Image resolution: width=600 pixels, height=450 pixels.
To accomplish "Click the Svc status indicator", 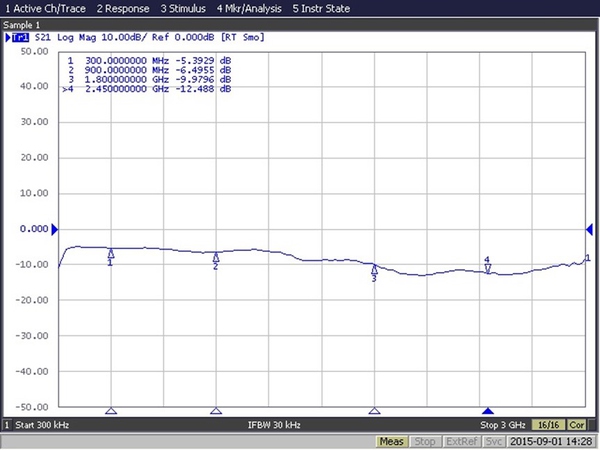I will tap(494, 441).
